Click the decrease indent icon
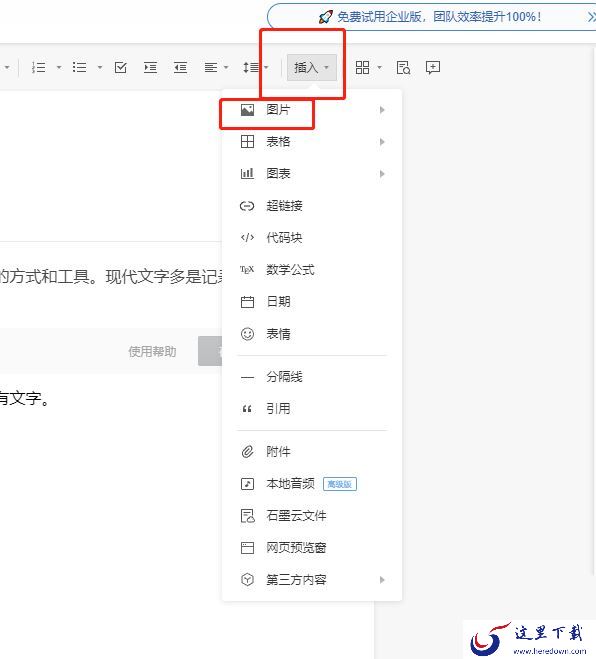The width and height of the screenshot is (596, 659). pyautogui.click(x=180, y=67)
